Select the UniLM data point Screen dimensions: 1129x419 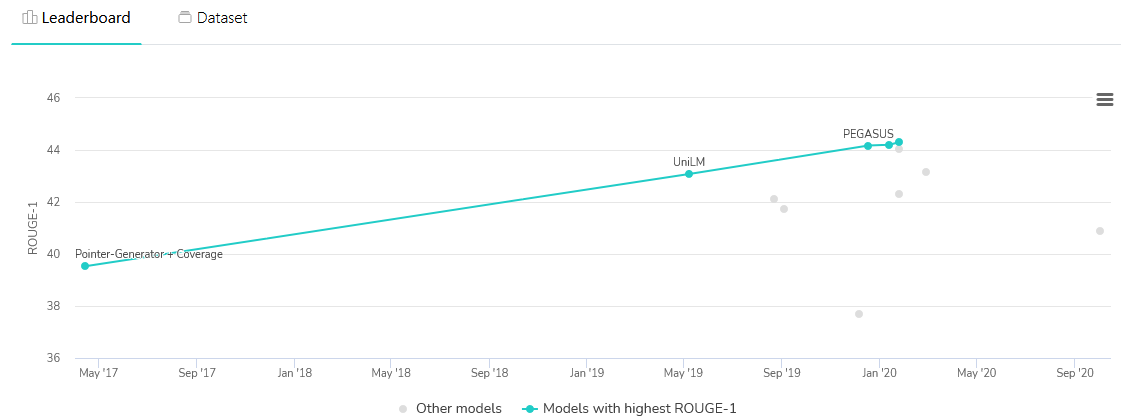pos(688,174)
